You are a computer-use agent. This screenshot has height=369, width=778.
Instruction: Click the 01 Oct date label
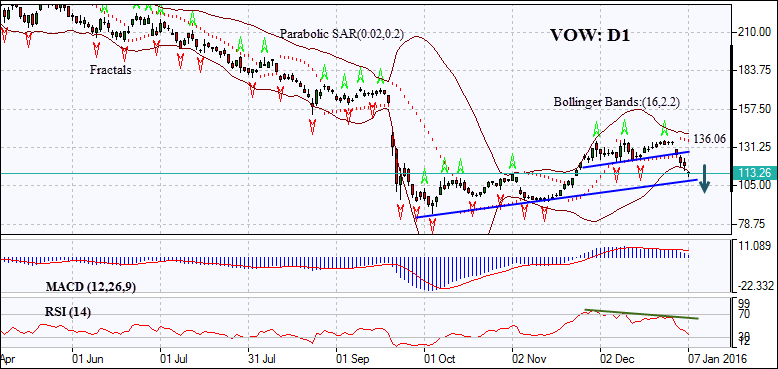[441, 358]
